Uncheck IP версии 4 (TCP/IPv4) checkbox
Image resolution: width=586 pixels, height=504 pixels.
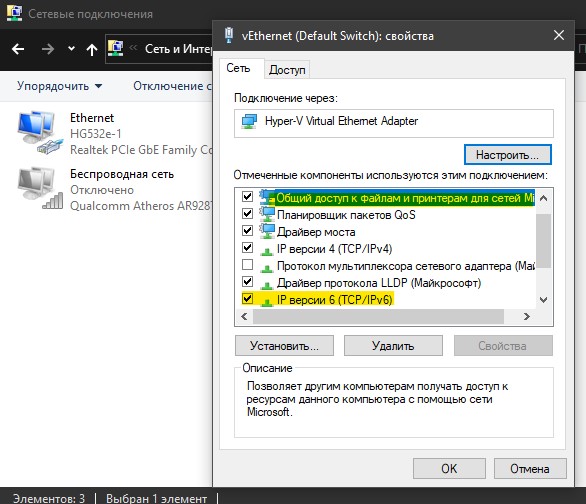(x=247, y=247)
